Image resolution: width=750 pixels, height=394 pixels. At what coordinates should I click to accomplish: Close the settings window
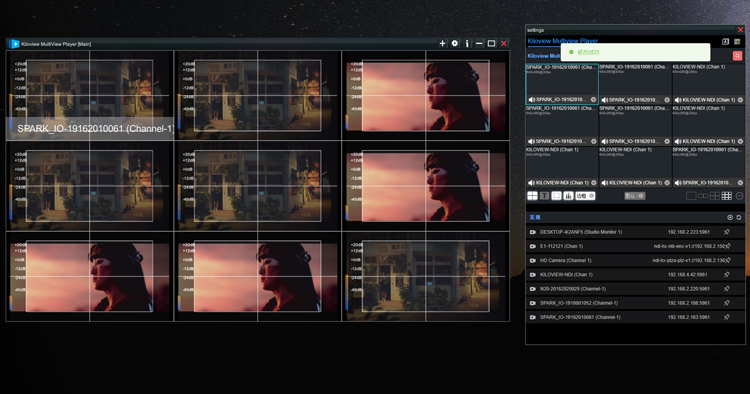coord(740,30)
